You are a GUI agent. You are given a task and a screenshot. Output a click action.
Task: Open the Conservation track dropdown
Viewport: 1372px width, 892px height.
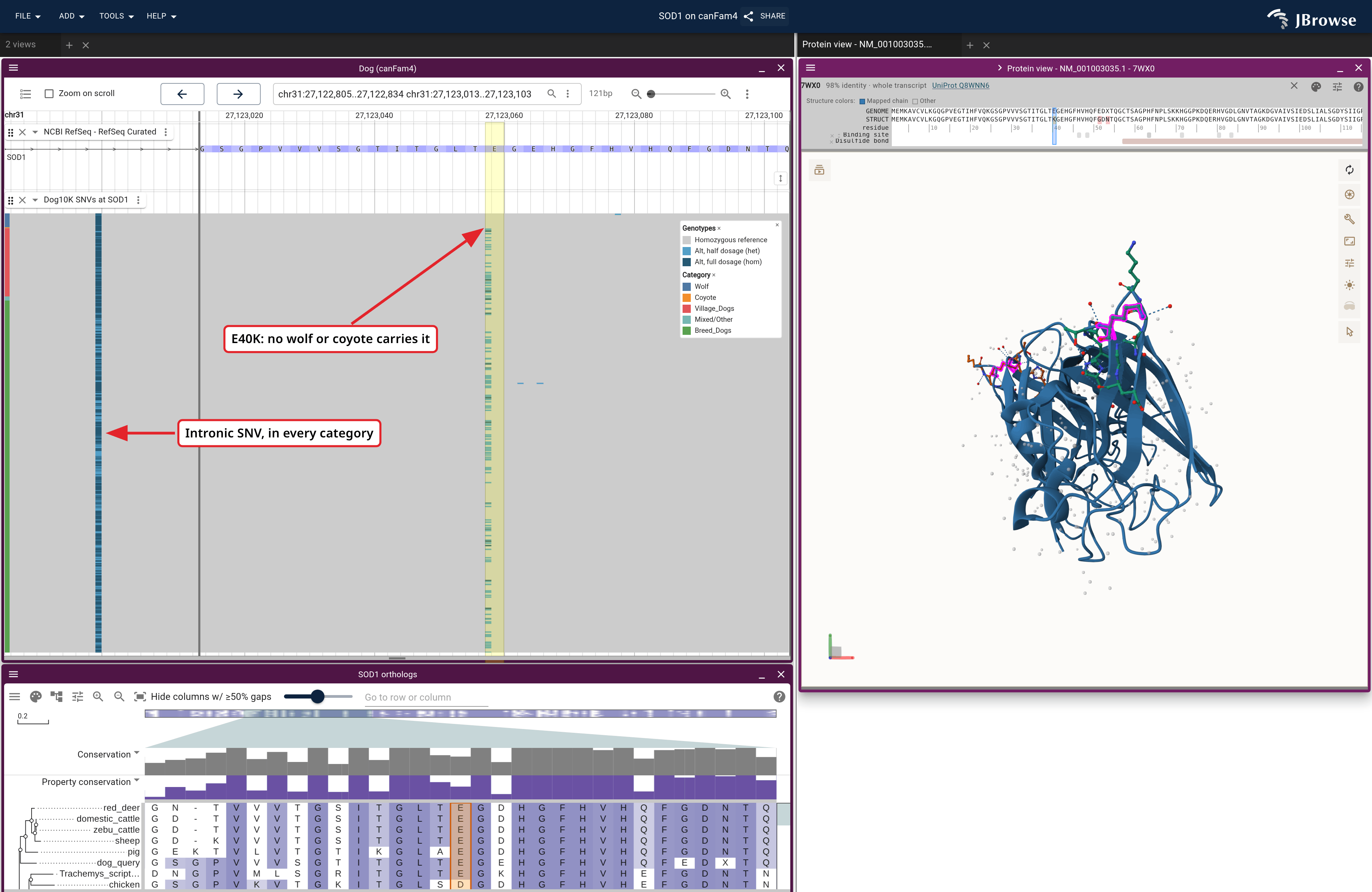click(137, 753)
